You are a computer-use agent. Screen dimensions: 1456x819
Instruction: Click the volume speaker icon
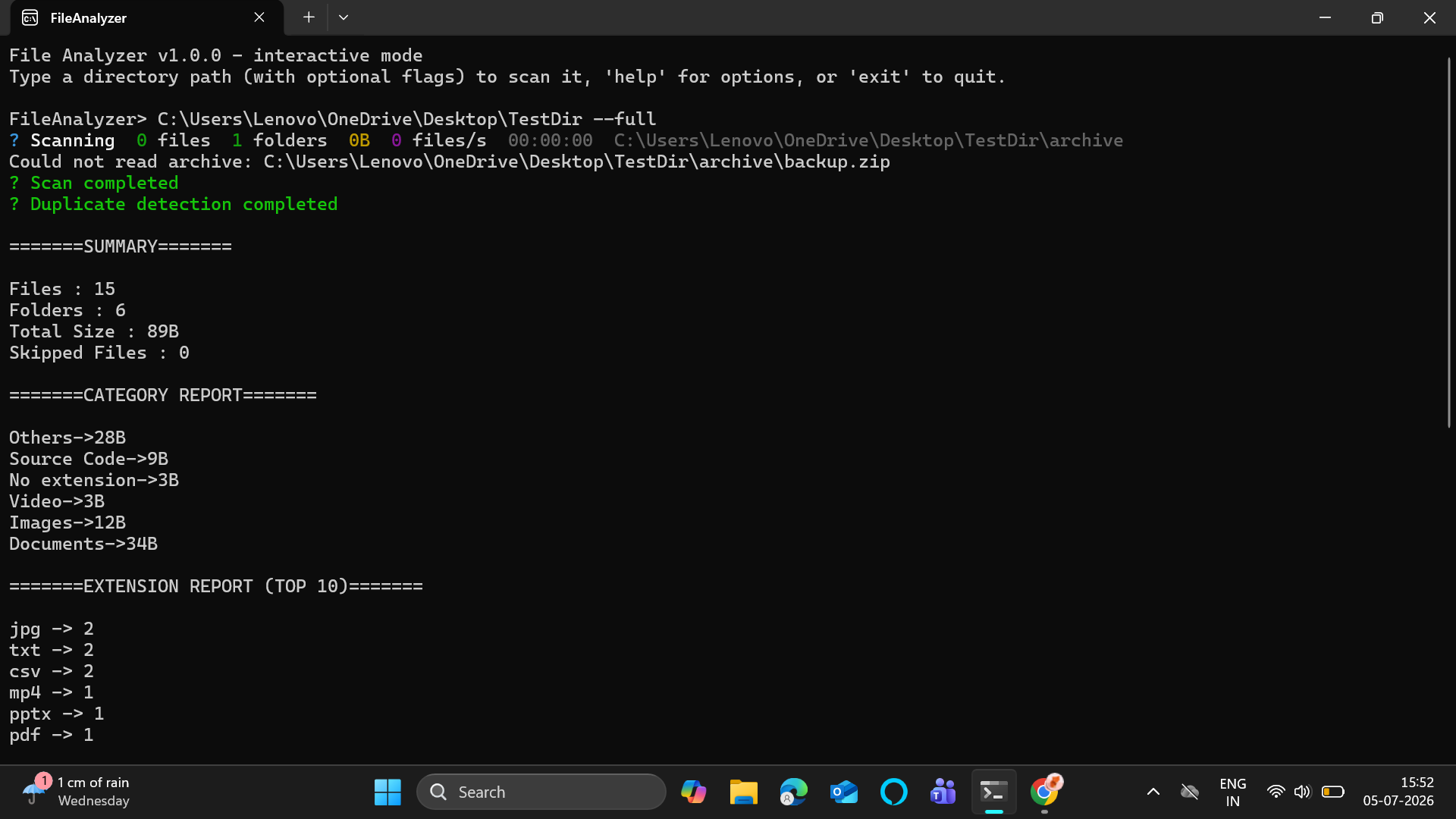[1302, 792]
